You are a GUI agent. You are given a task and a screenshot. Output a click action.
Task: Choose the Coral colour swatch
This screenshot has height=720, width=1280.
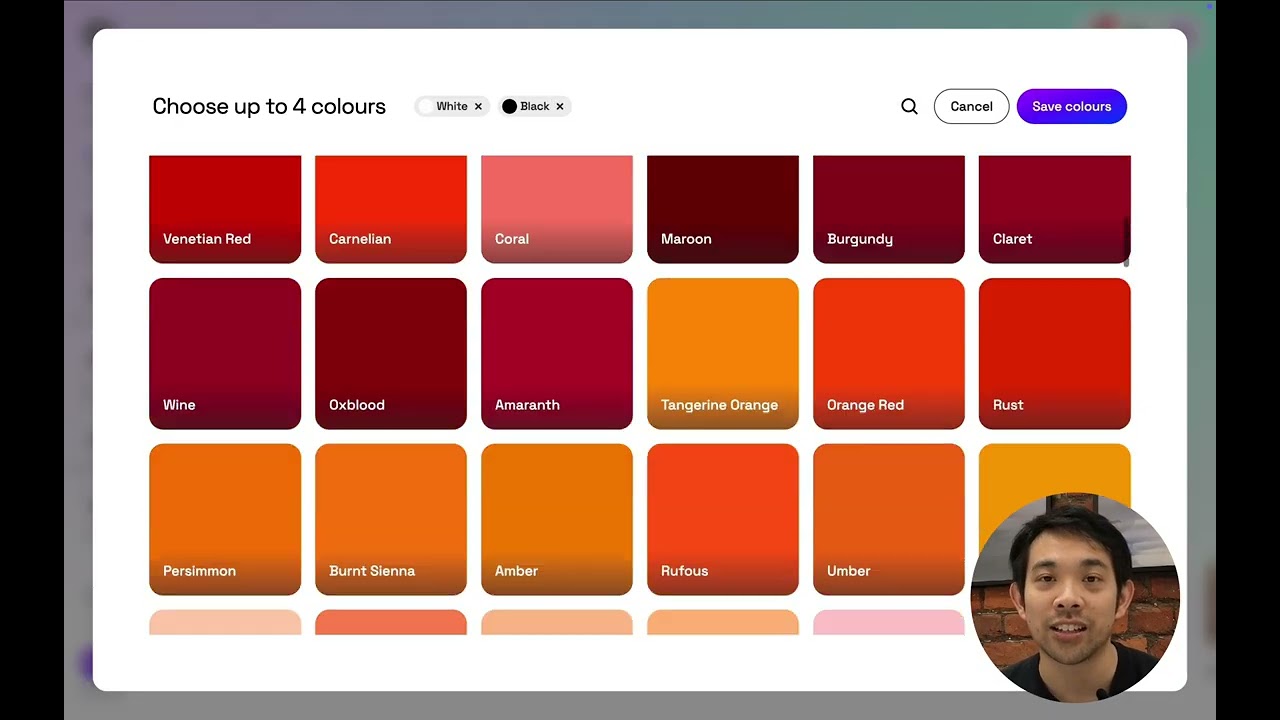pos(557,209)
